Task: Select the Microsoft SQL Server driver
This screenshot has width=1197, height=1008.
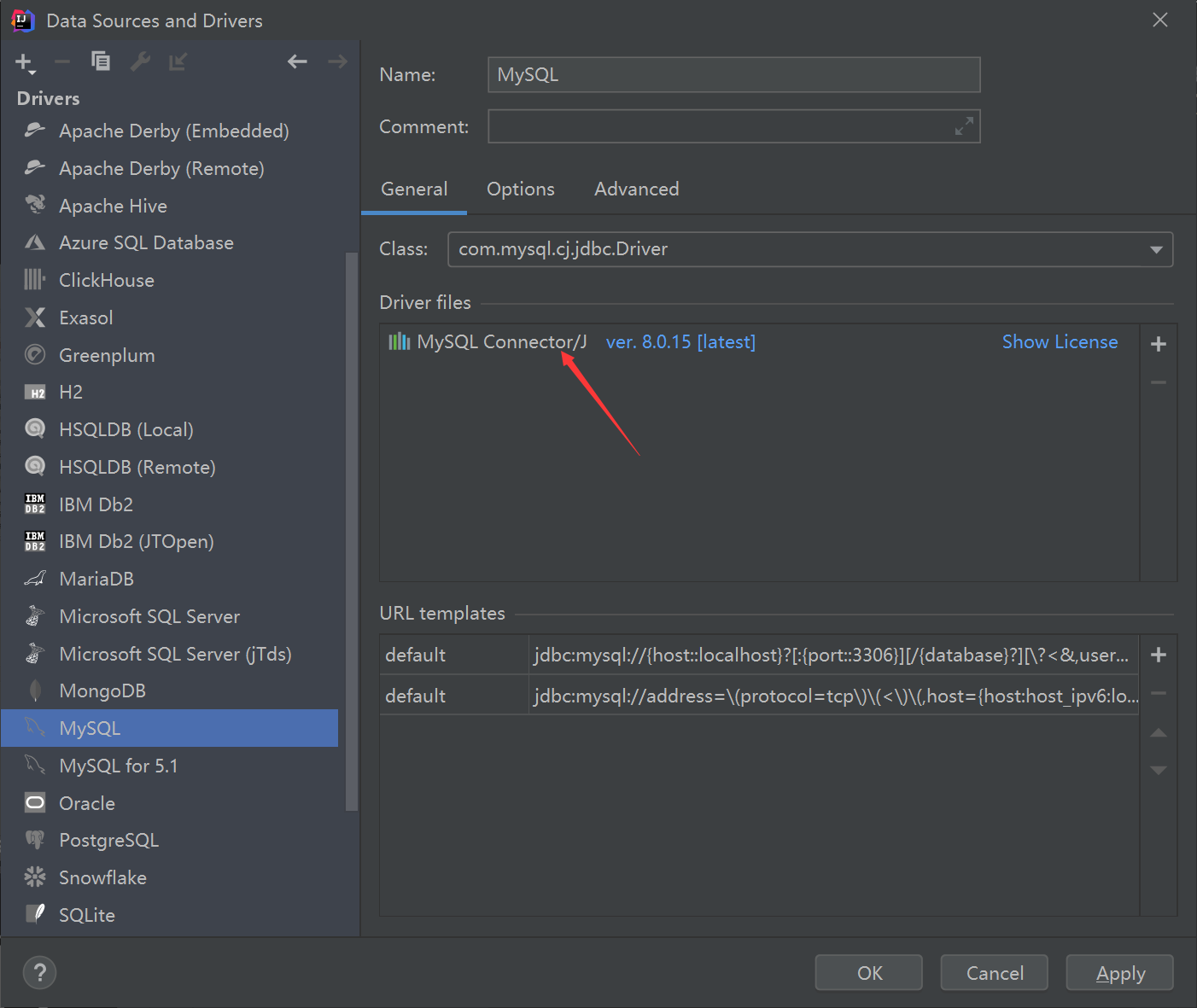Action: click(169, 616)
